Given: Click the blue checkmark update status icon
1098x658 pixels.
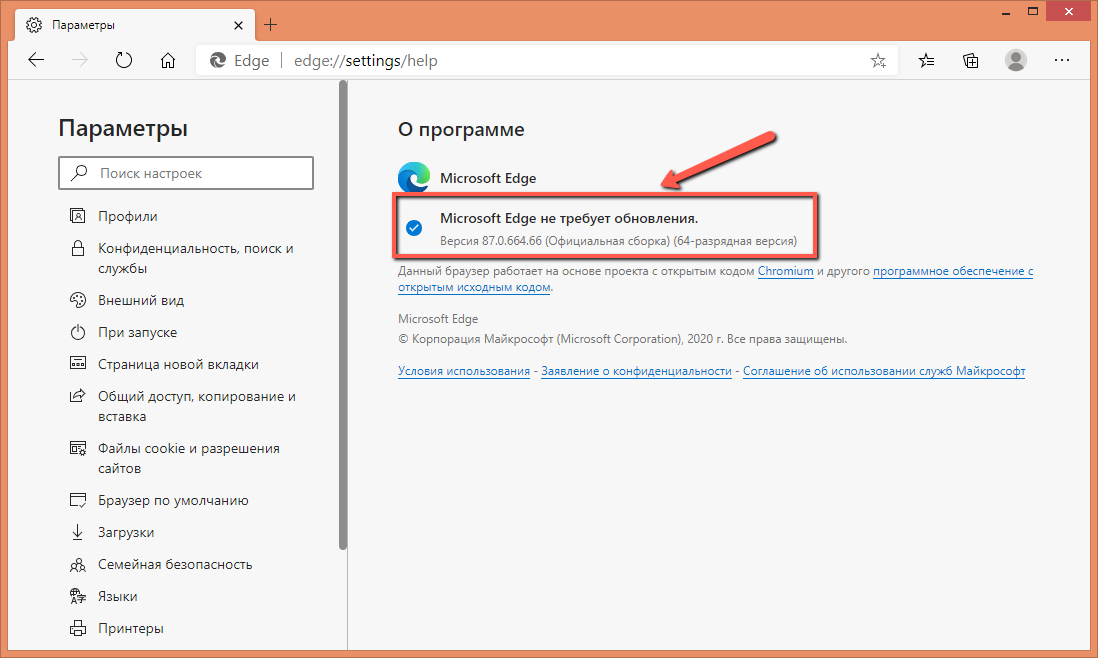Looking at the screenshot, I should (x=414, y=228).
